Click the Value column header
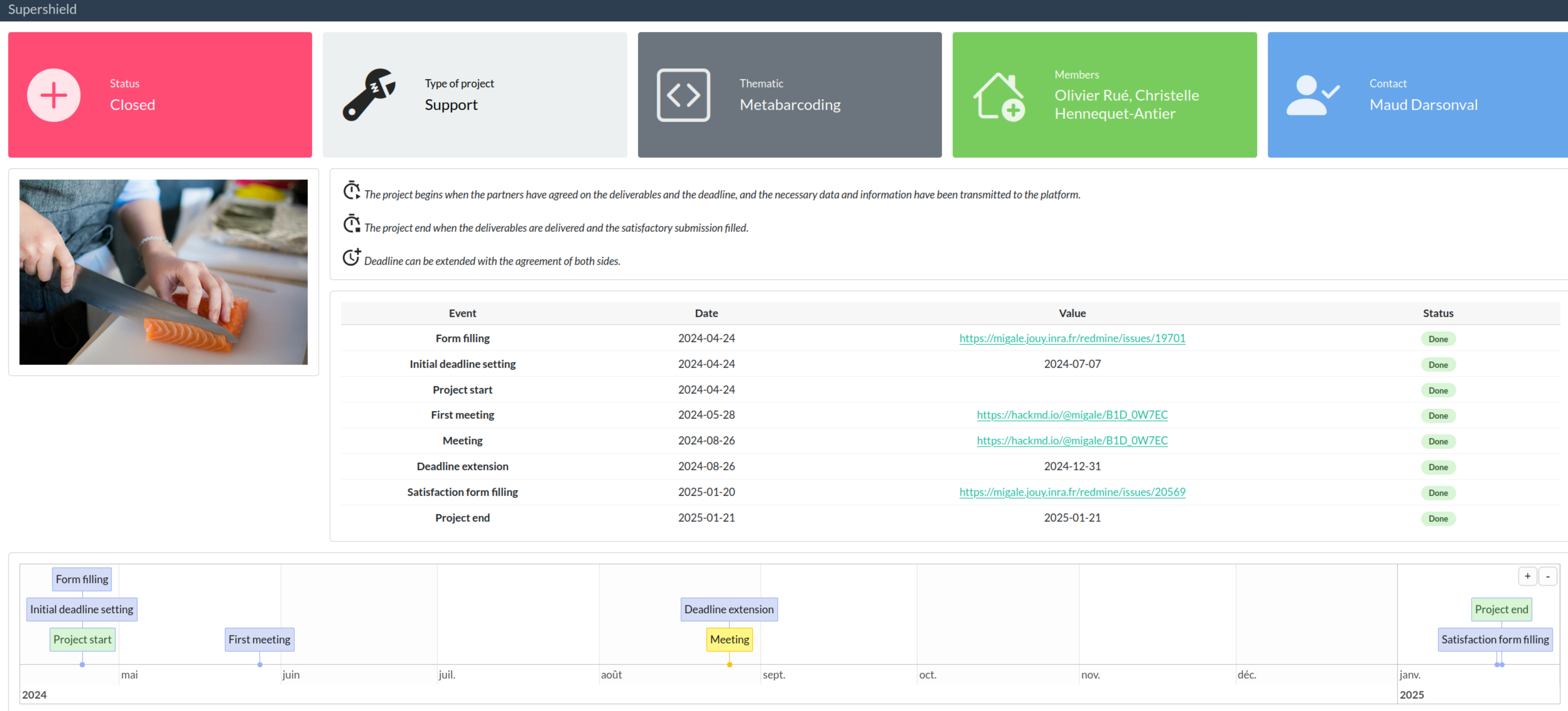 point(1072,313)
